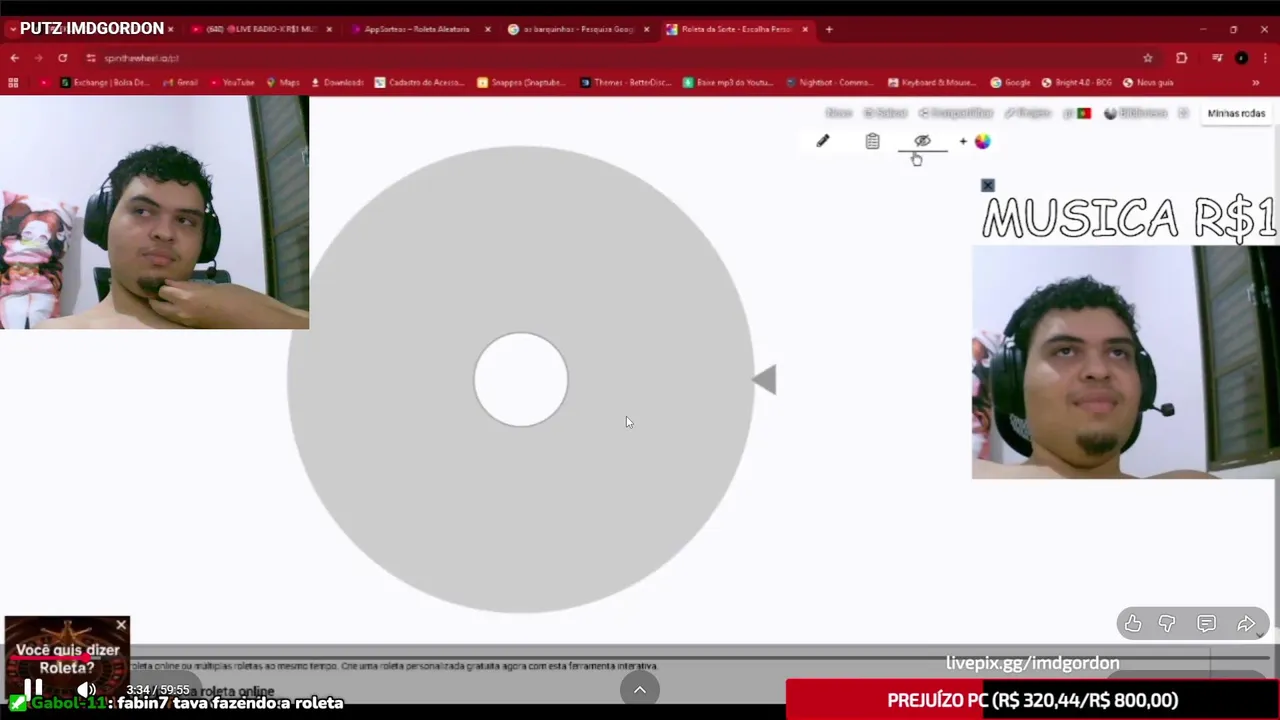Screen dimensions: 1280x720
Task: Pause the video playback
Action: pos(33,688)
